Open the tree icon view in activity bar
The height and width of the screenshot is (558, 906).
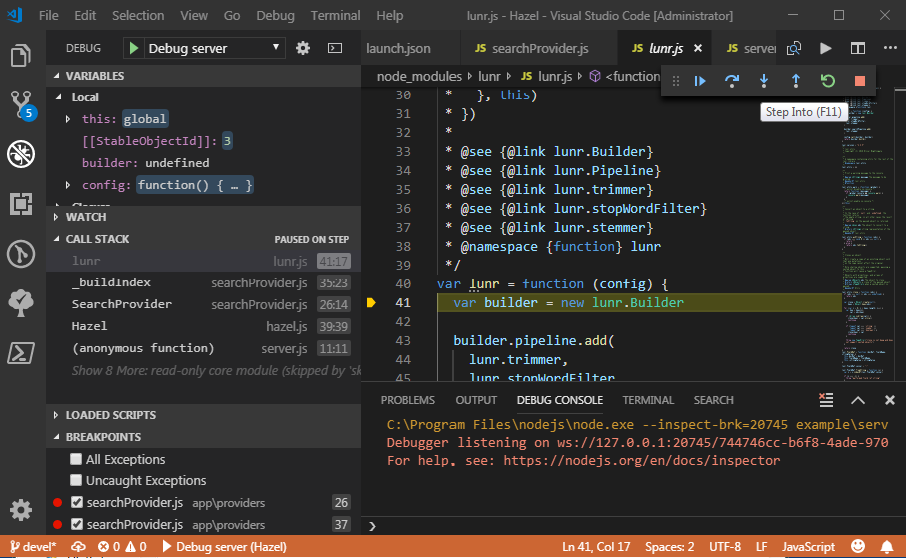click(x=21, y=303)
